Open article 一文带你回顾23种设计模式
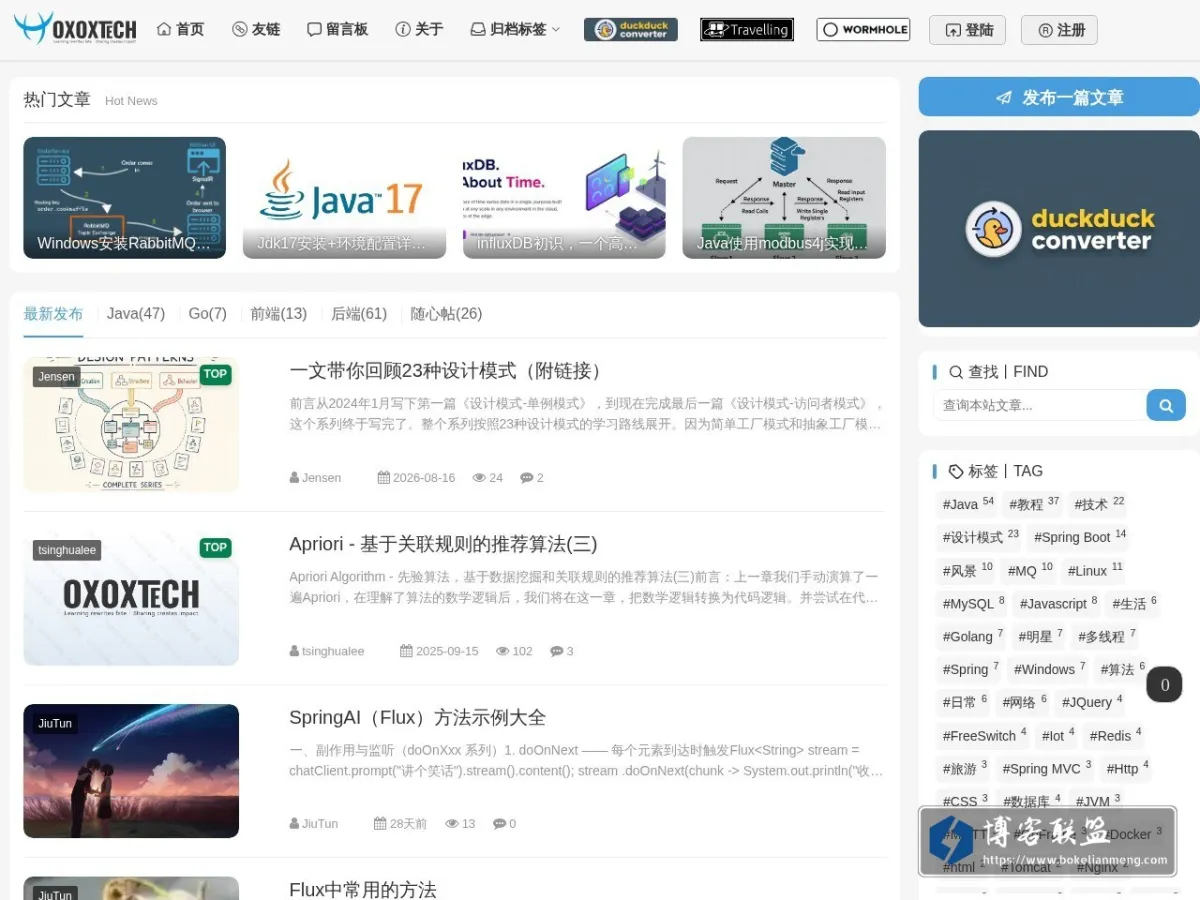1200x900 pixels. click(x=449, y=371)
